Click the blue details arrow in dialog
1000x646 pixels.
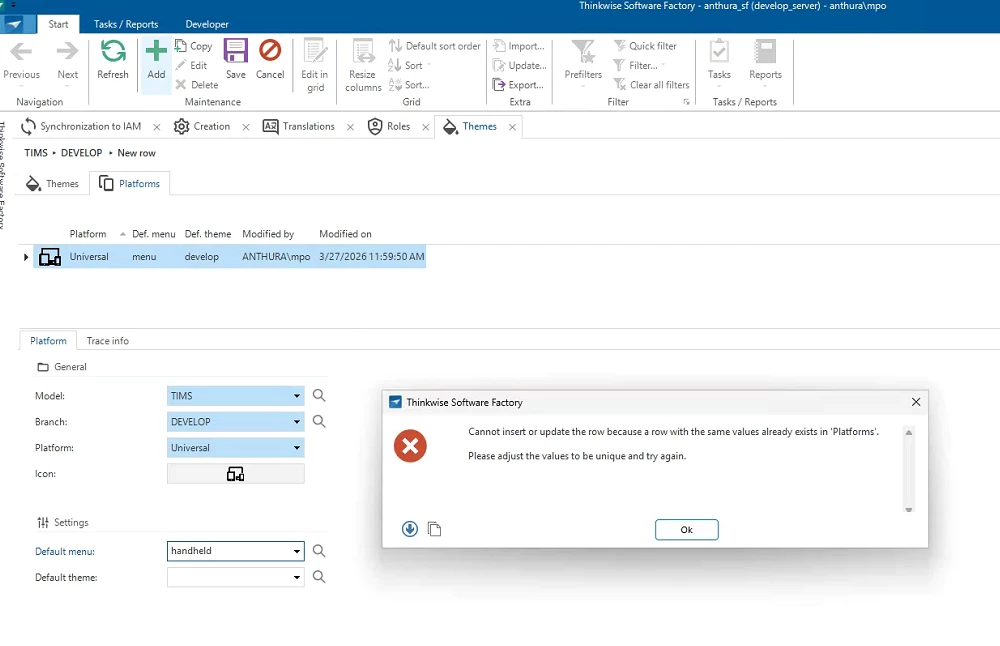pyautogui.click(x=410, y=529)
